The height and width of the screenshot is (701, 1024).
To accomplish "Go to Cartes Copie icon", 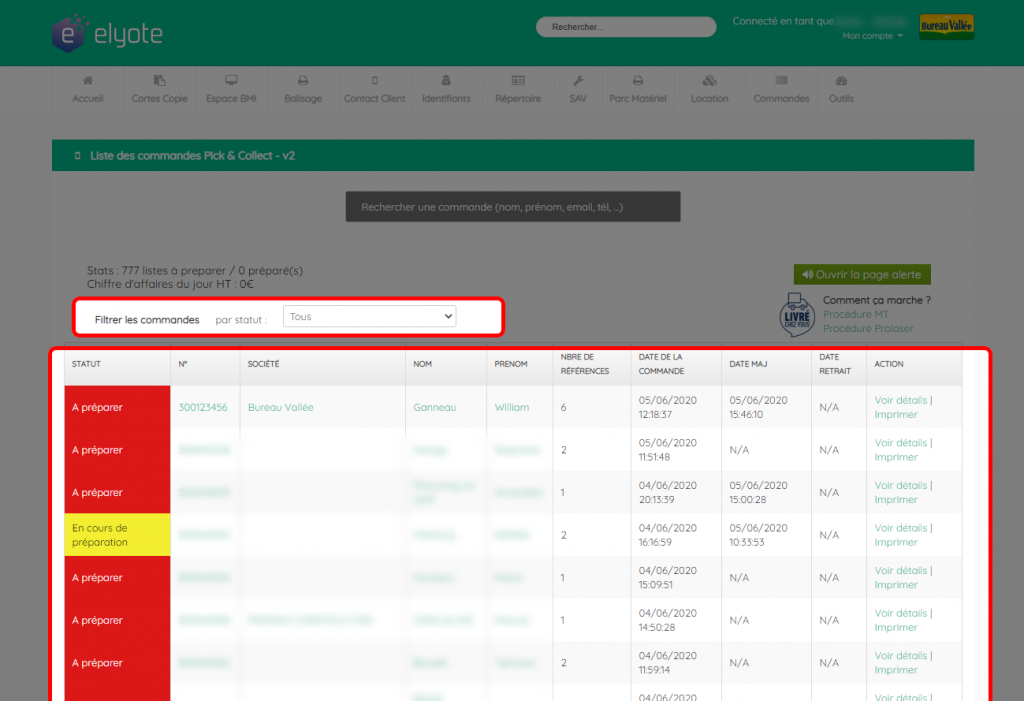I will [159, 80].
